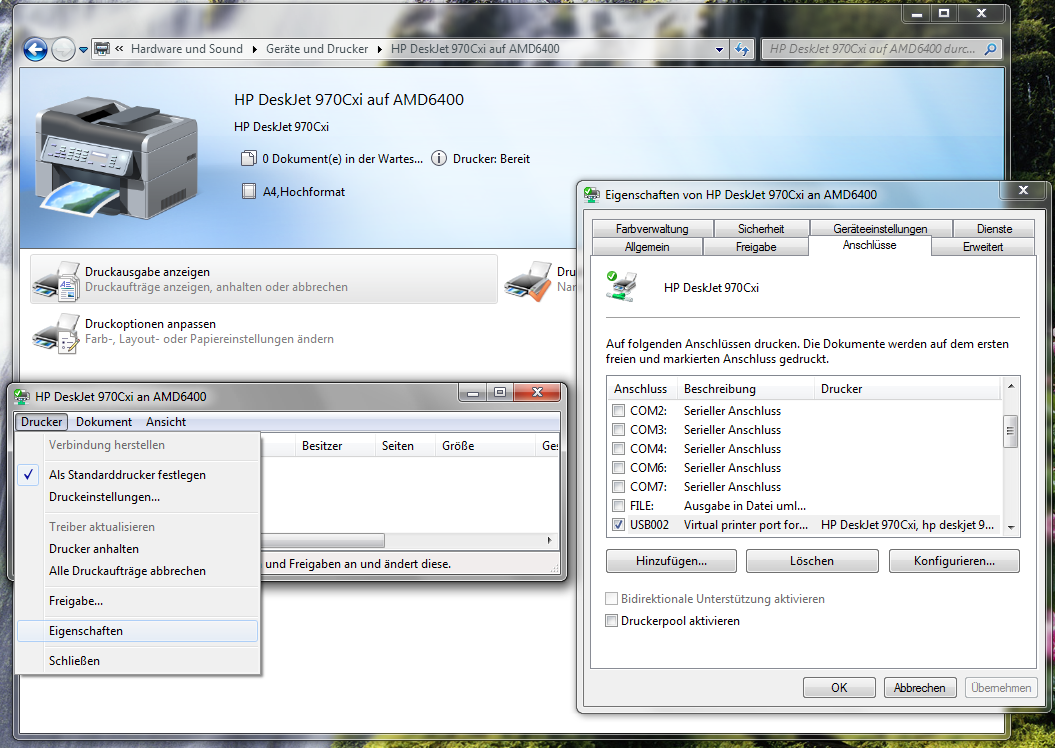Enable 'Druckerpool aktivieren' checkbox

(612, 621)
